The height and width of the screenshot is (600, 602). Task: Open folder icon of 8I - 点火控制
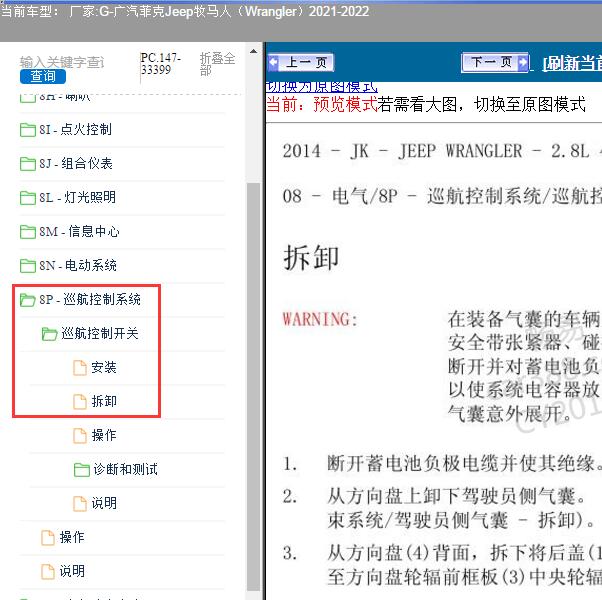(x=28, y=130)
